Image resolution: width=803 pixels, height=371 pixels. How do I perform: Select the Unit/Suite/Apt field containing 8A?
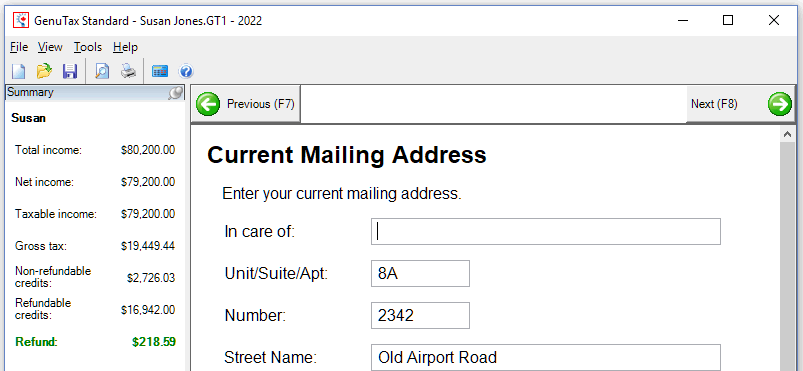tap(420, 274)
